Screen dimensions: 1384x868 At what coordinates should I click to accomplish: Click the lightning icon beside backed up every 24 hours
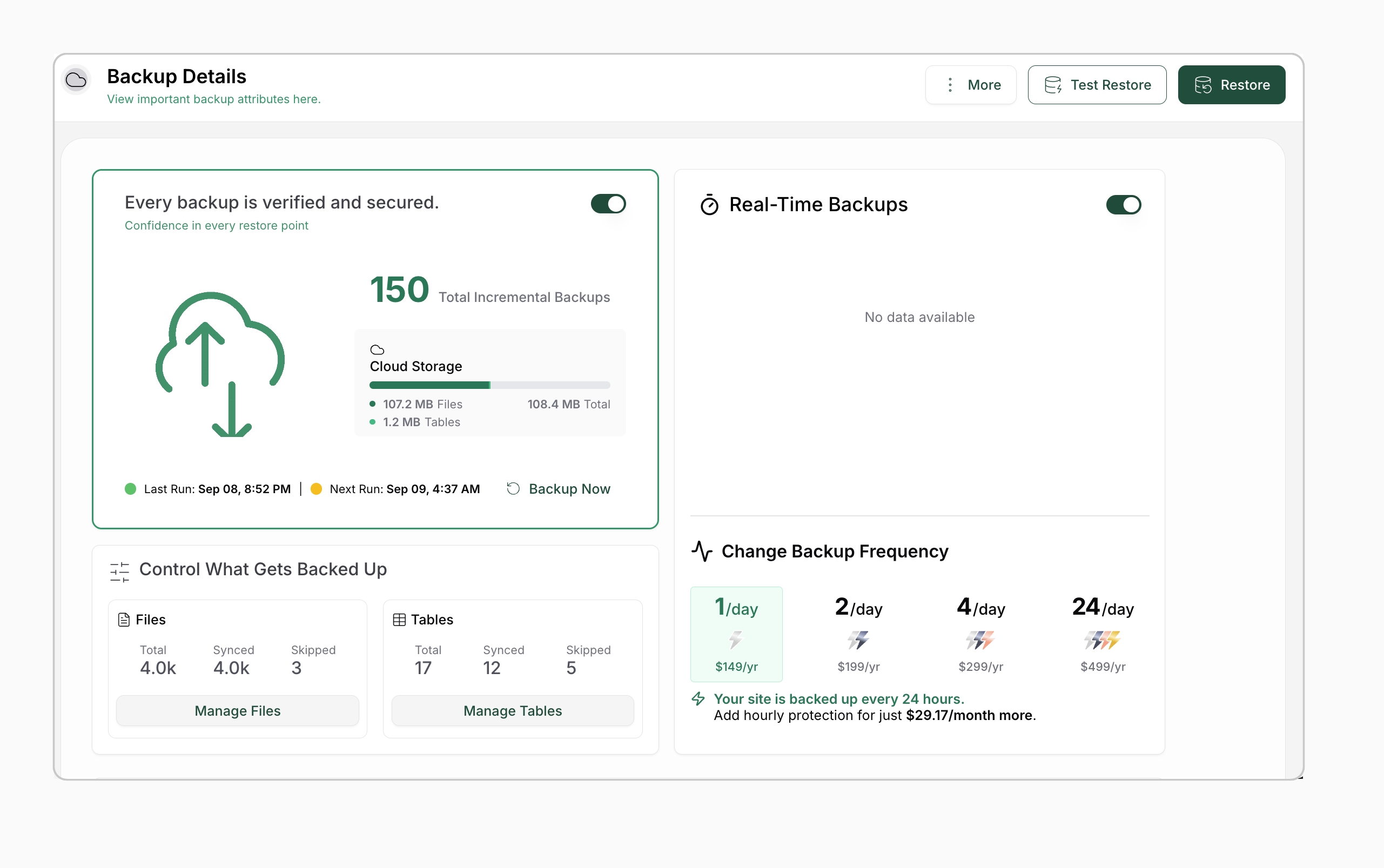pyautogui.click(x=698, y=698)
